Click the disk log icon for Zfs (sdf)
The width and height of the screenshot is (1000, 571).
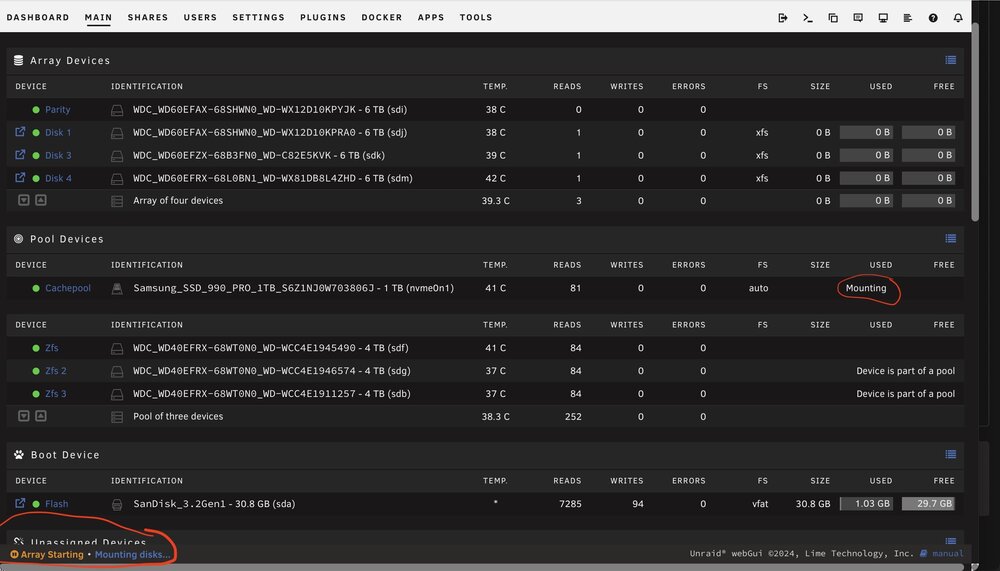tap(117, 349)
